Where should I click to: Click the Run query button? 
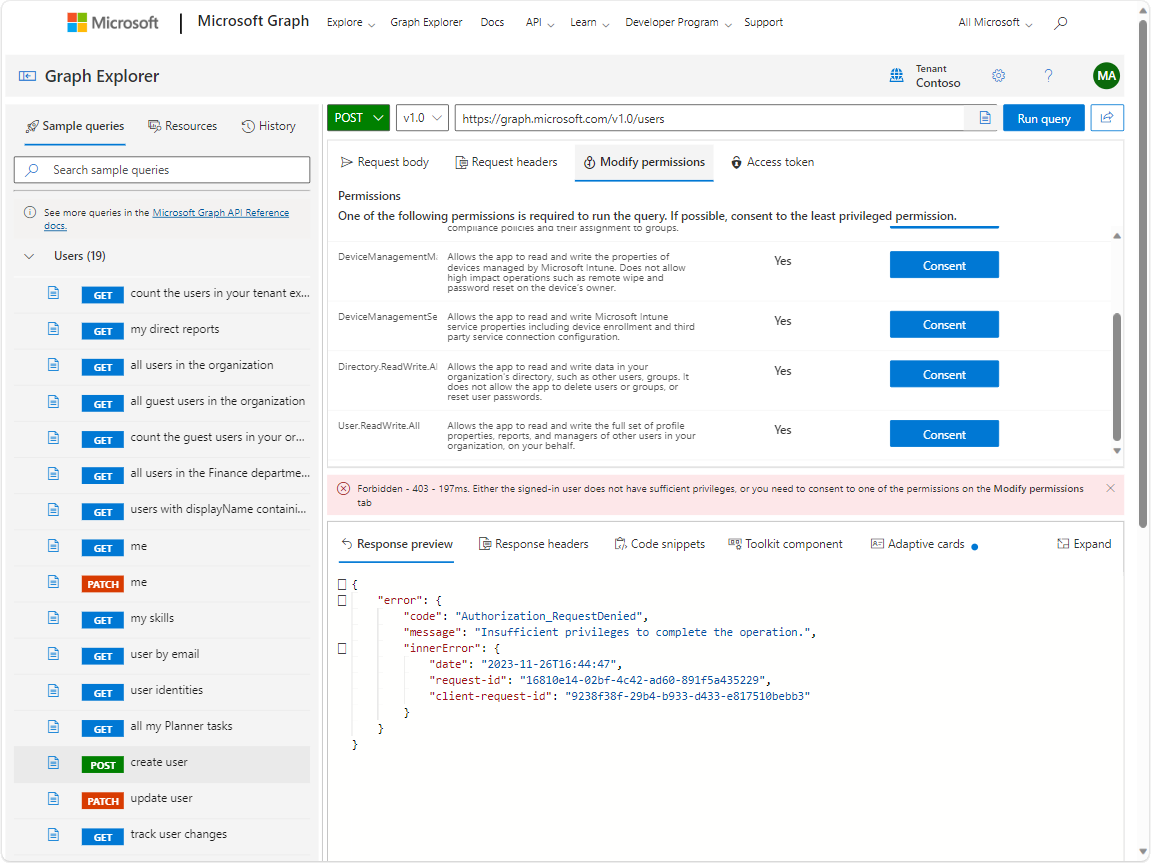(1043, 118)
